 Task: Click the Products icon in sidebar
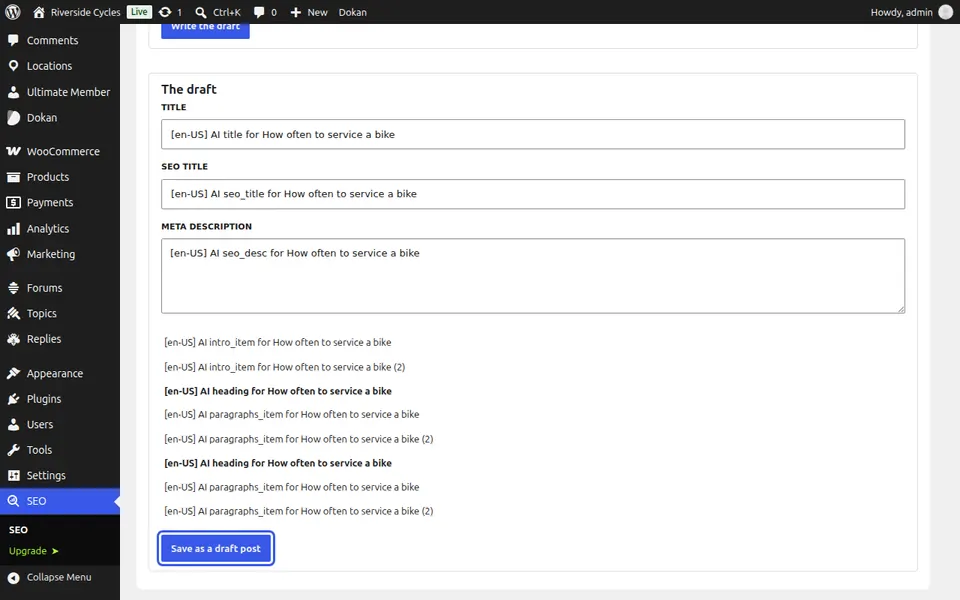[13, 177]
